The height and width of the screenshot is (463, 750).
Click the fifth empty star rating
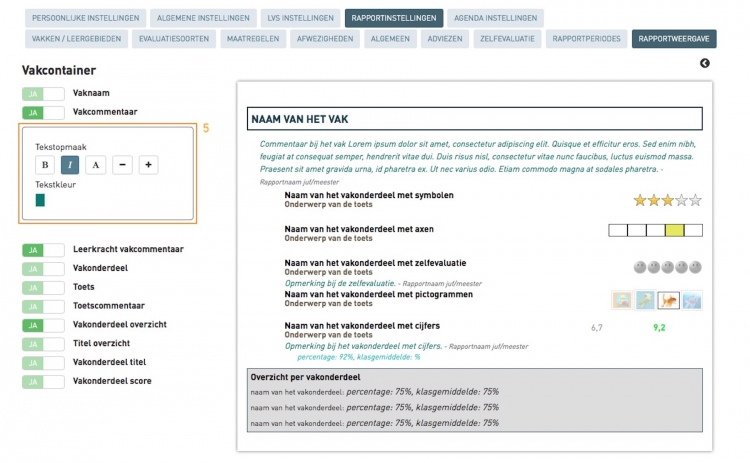[695, 200]
